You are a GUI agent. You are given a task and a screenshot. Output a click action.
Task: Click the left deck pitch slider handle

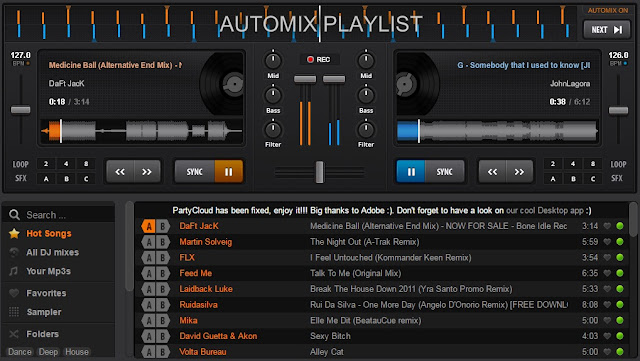point(20,110)
